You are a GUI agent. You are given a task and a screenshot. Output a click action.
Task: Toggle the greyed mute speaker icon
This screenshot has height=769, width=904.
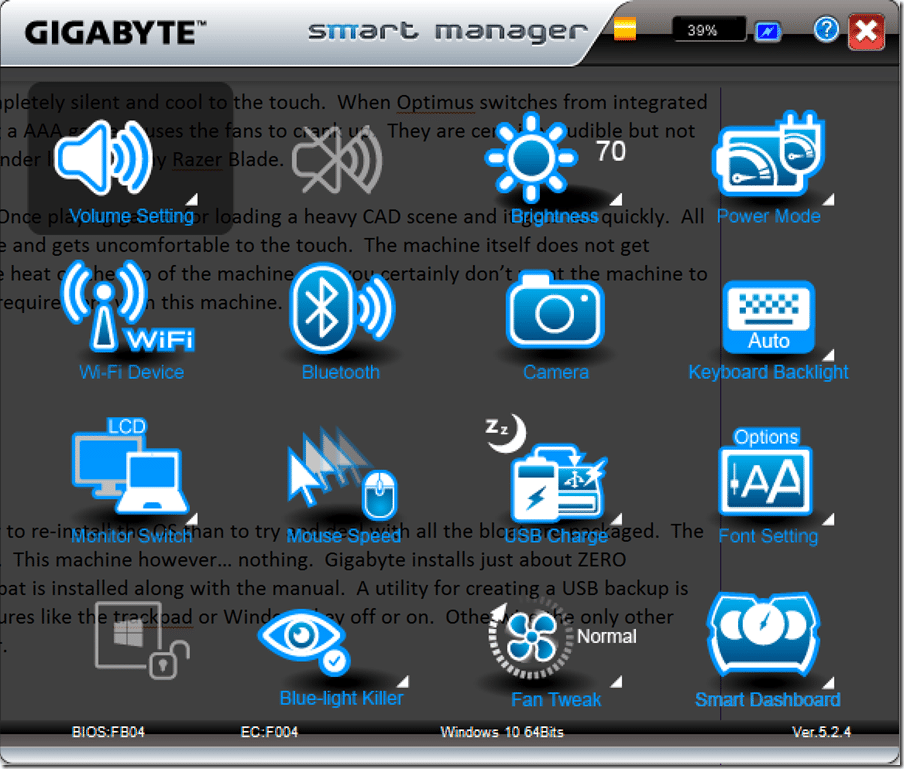337,161
